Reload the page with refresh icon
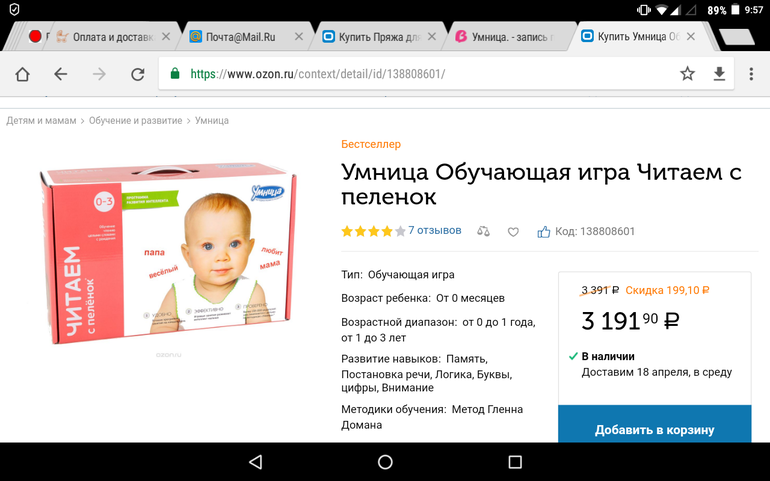The image size is (770, 481). 138,74
